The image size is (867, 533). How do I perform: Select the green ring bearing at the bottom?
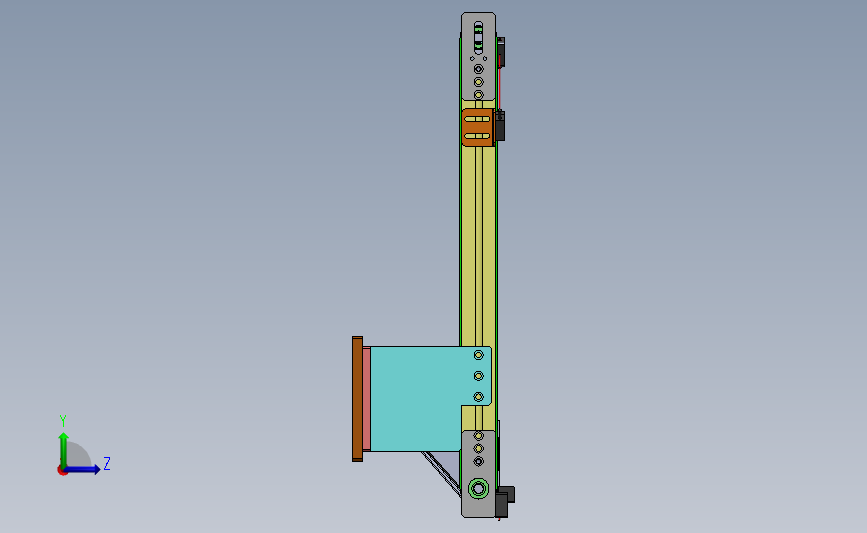(x=478, y=489)
